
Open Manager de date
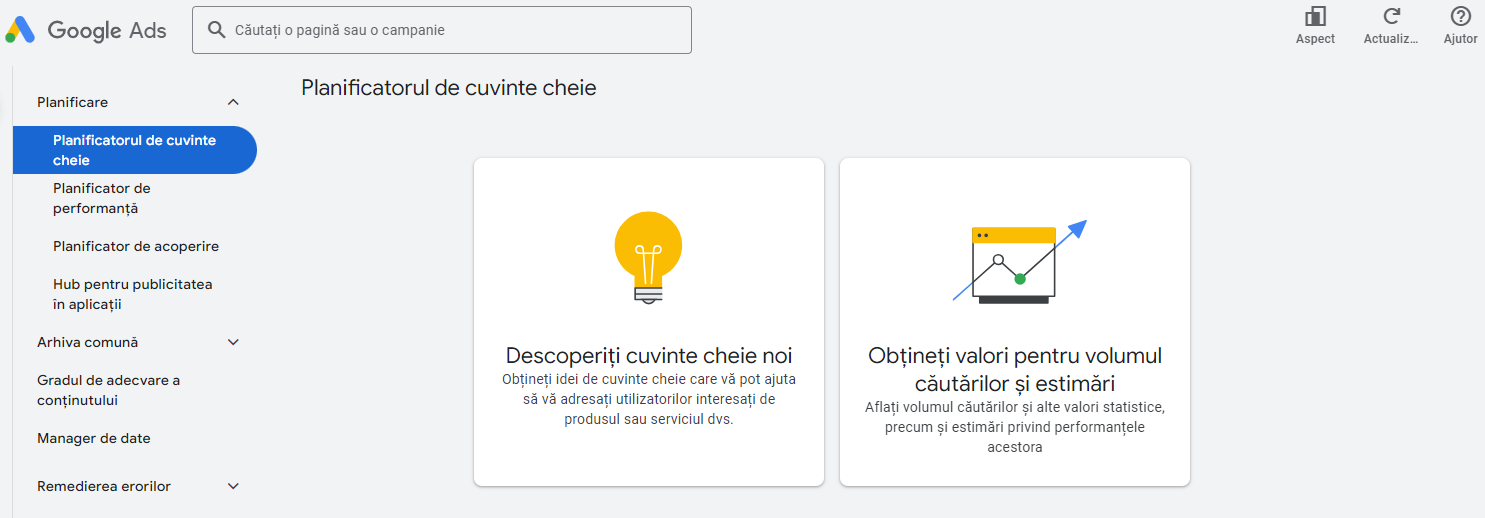[94, 438]
